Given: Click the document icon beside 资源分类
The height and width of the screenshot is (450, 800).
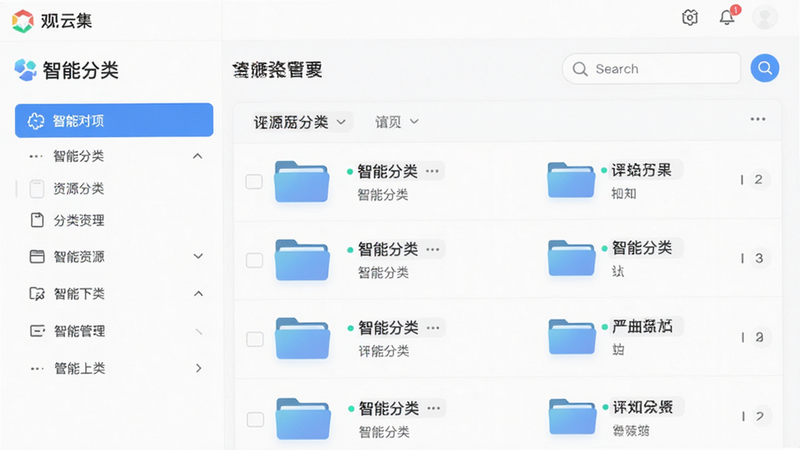Looking at the screenshot, I should 37,189.
